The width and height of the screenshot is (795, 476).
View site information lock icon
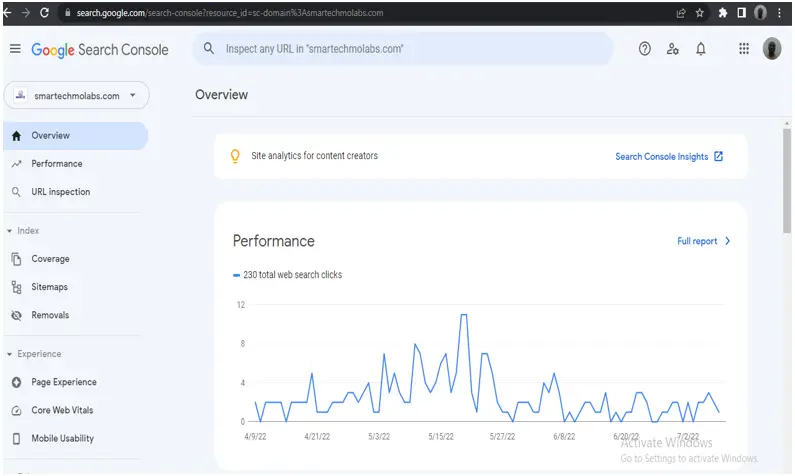pos(66,13)
